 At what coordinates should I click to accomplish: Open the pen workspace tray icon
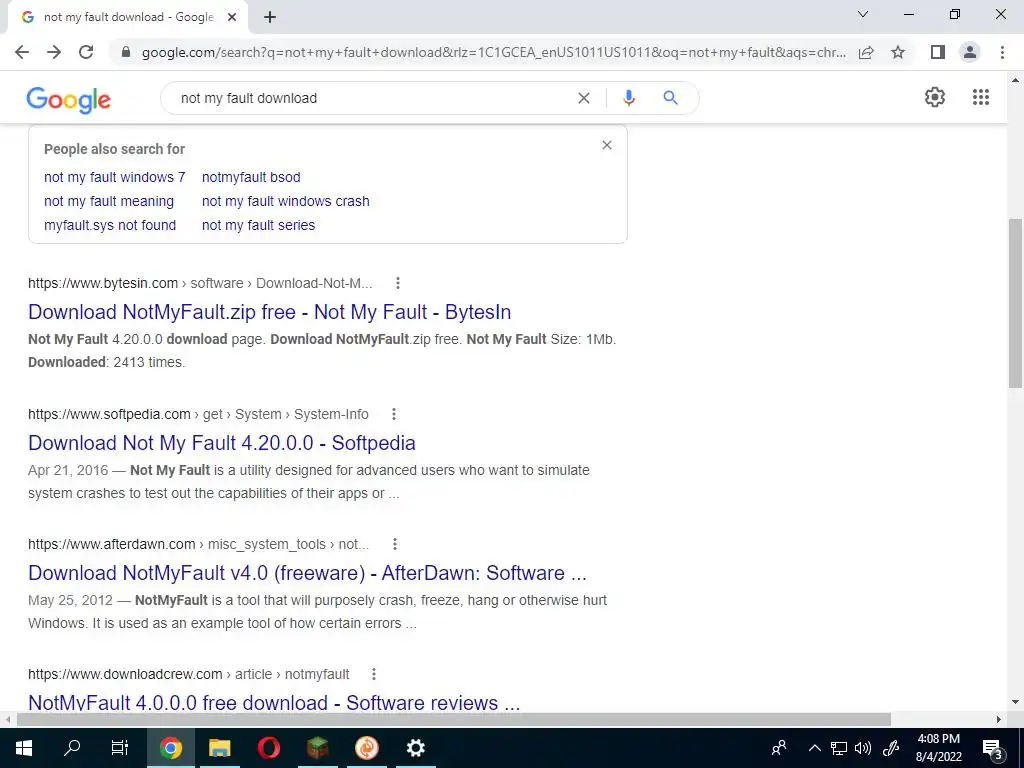coord(891,748)
